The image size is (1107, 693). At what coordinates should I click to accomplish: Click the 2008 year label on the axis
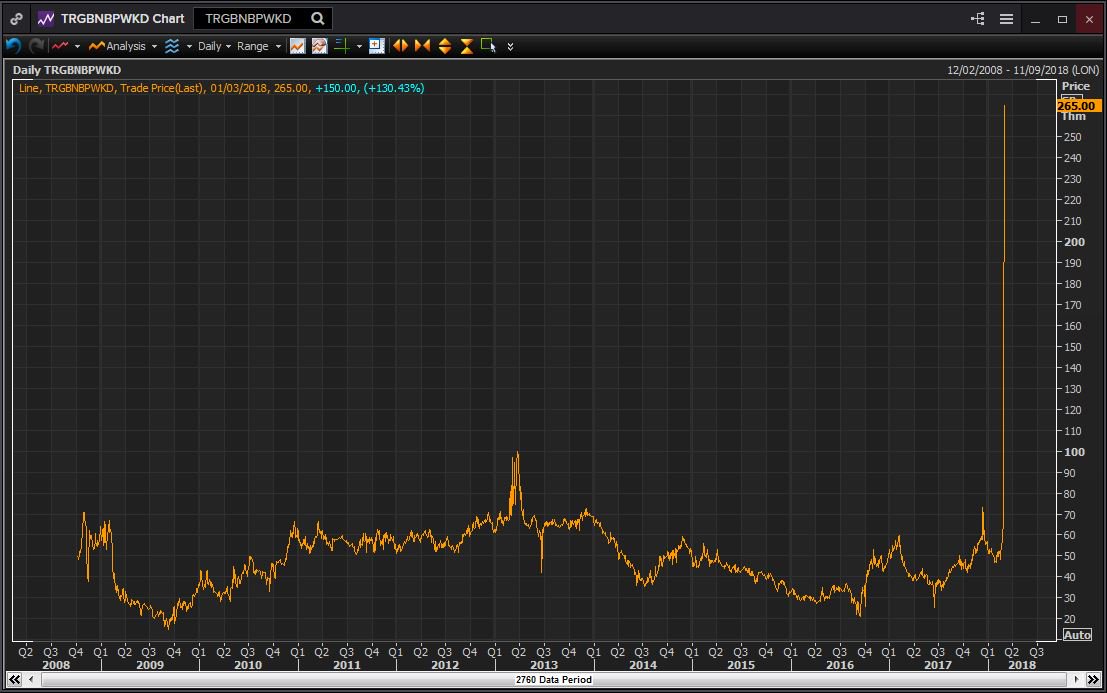56,665
